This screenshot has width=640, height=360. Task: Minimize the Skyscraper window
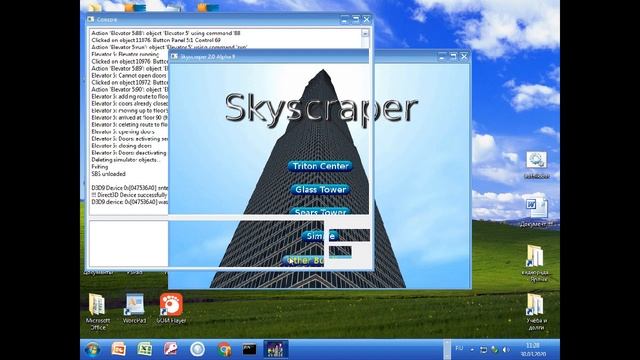[442, 57]
